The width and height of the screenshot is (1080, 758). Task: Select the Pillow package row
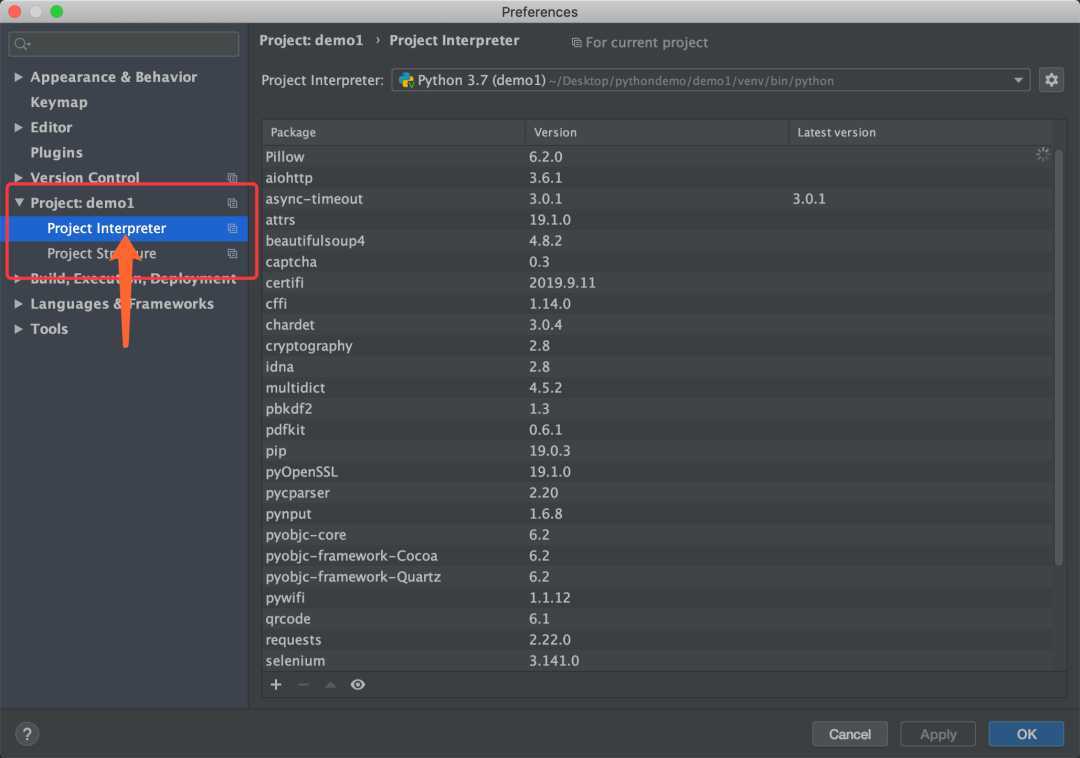click(x=657, y=157)
